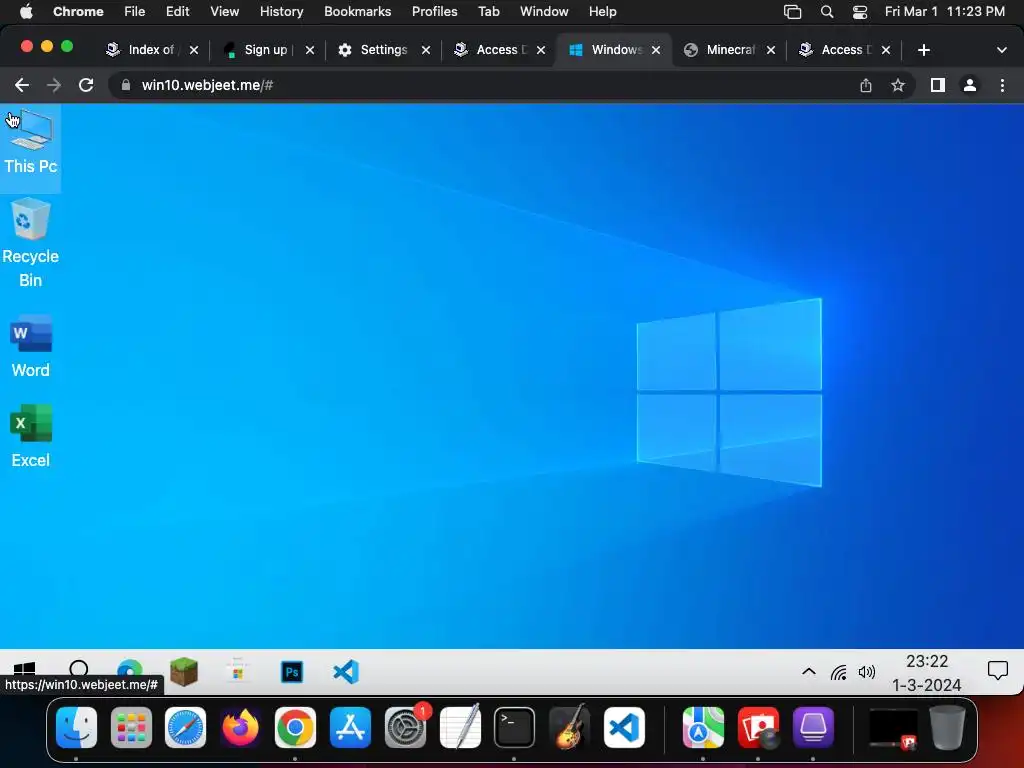Launch Safari from the Dock
1024x768 pixels.
click(185, 728)
